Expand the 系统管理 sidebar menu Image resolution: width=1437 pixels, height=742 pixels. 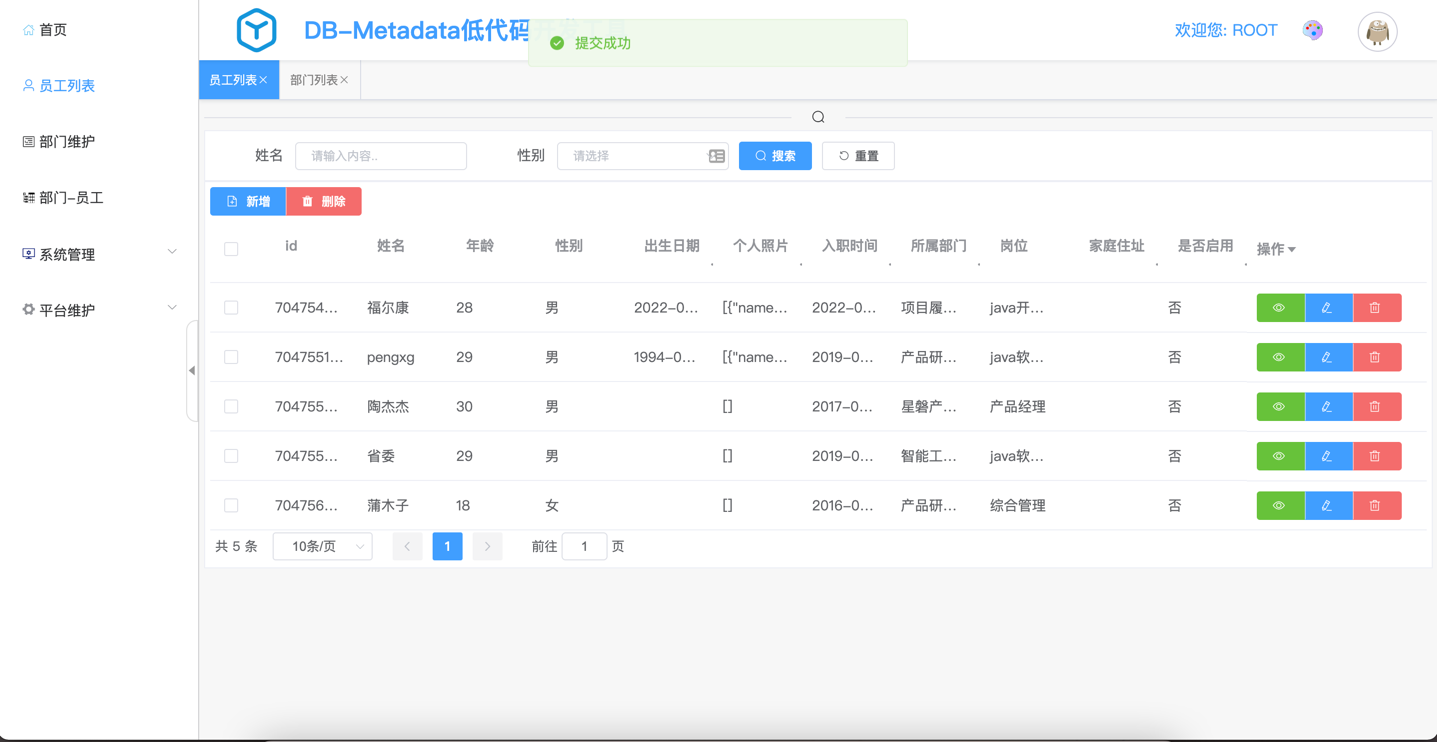(99, 254)
